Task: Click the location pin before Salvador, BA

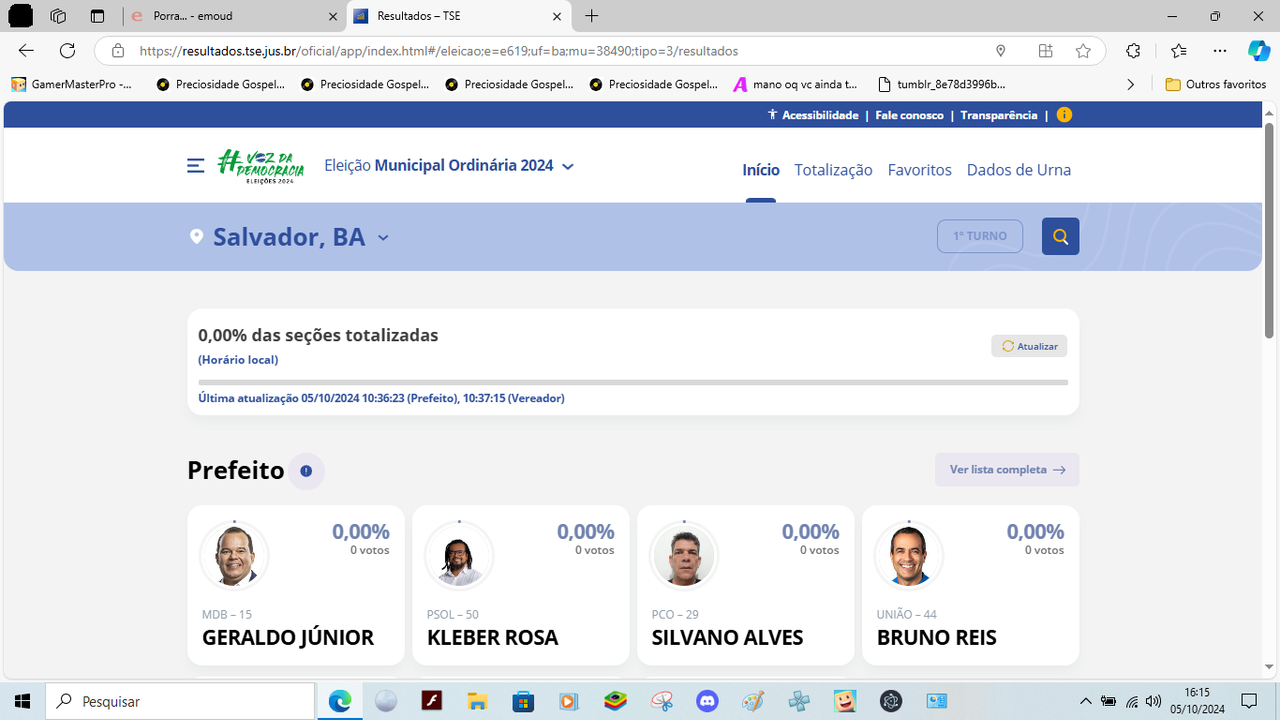Action: point(197,237)
